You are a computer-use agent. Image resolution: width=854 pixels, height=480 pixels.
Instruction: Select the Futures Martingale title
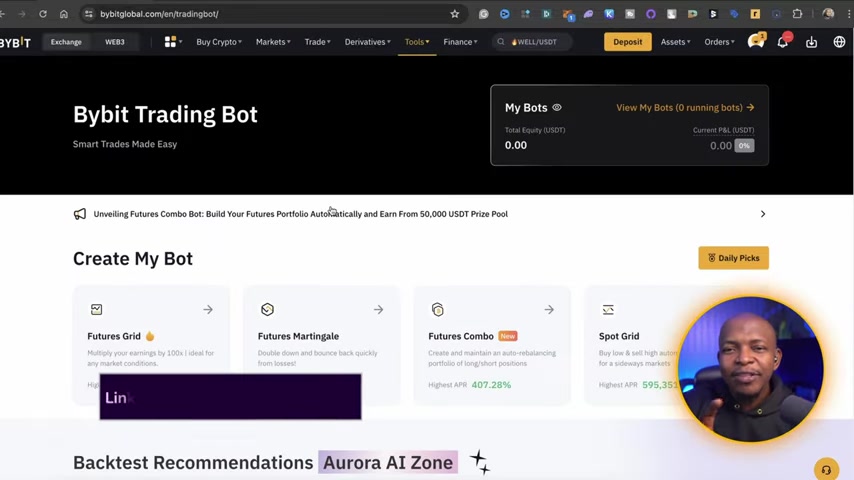click(x=298, y=336)
